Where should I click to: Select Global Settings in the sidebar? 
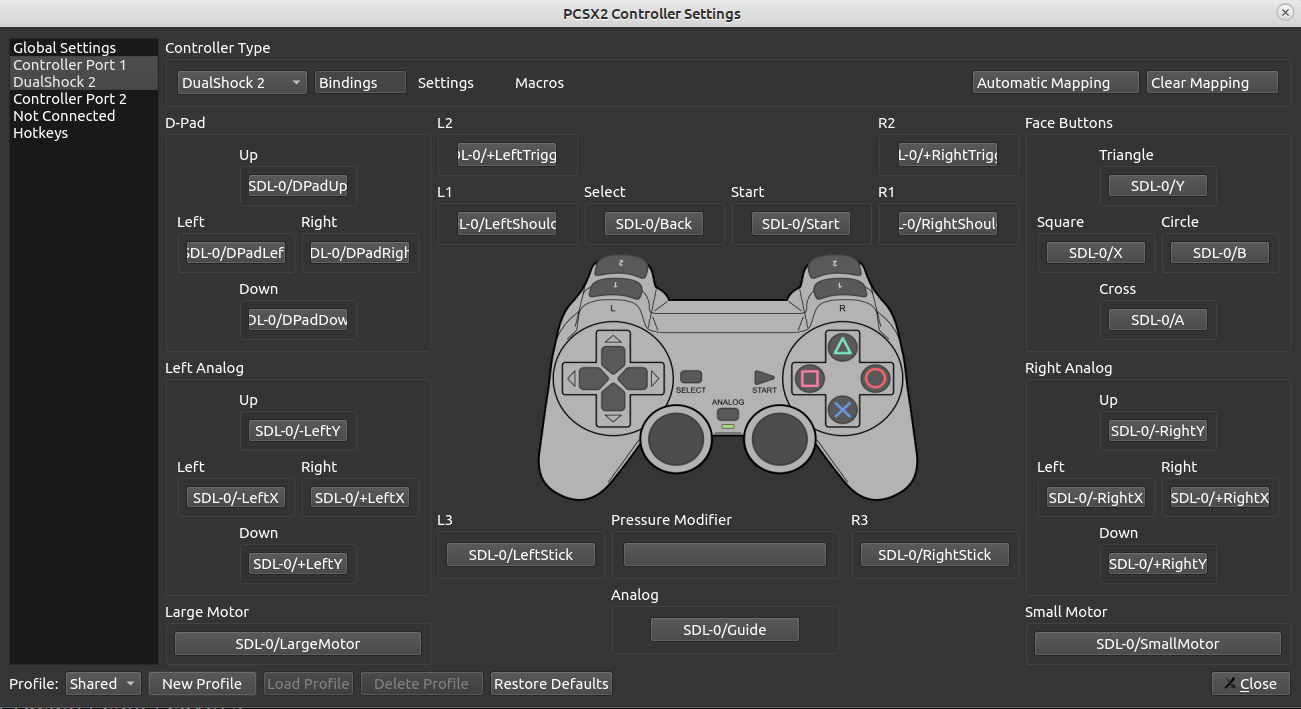[x=84, y=48]
